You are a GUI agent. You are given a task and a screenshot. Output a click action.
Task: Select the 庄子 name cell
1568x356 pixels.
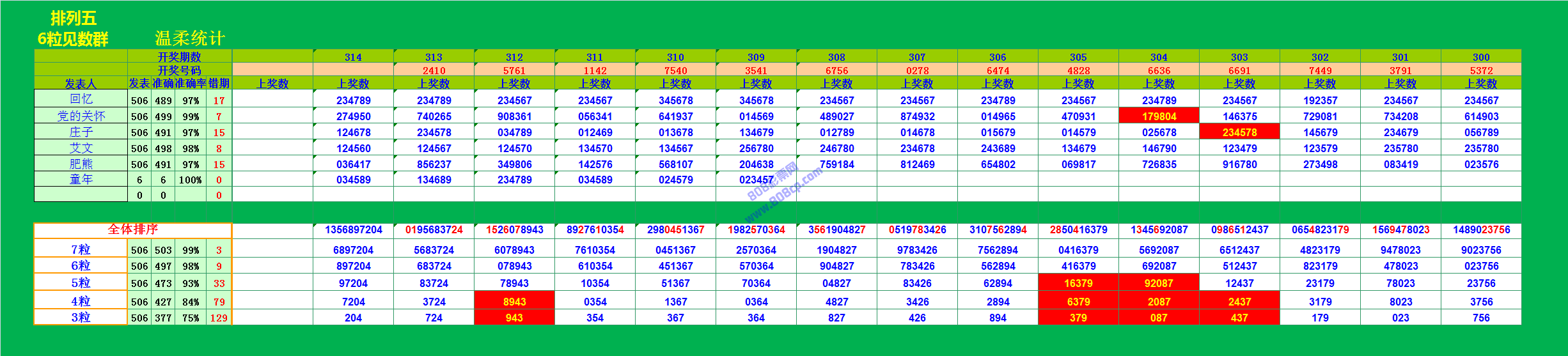(x=81, y=132)
